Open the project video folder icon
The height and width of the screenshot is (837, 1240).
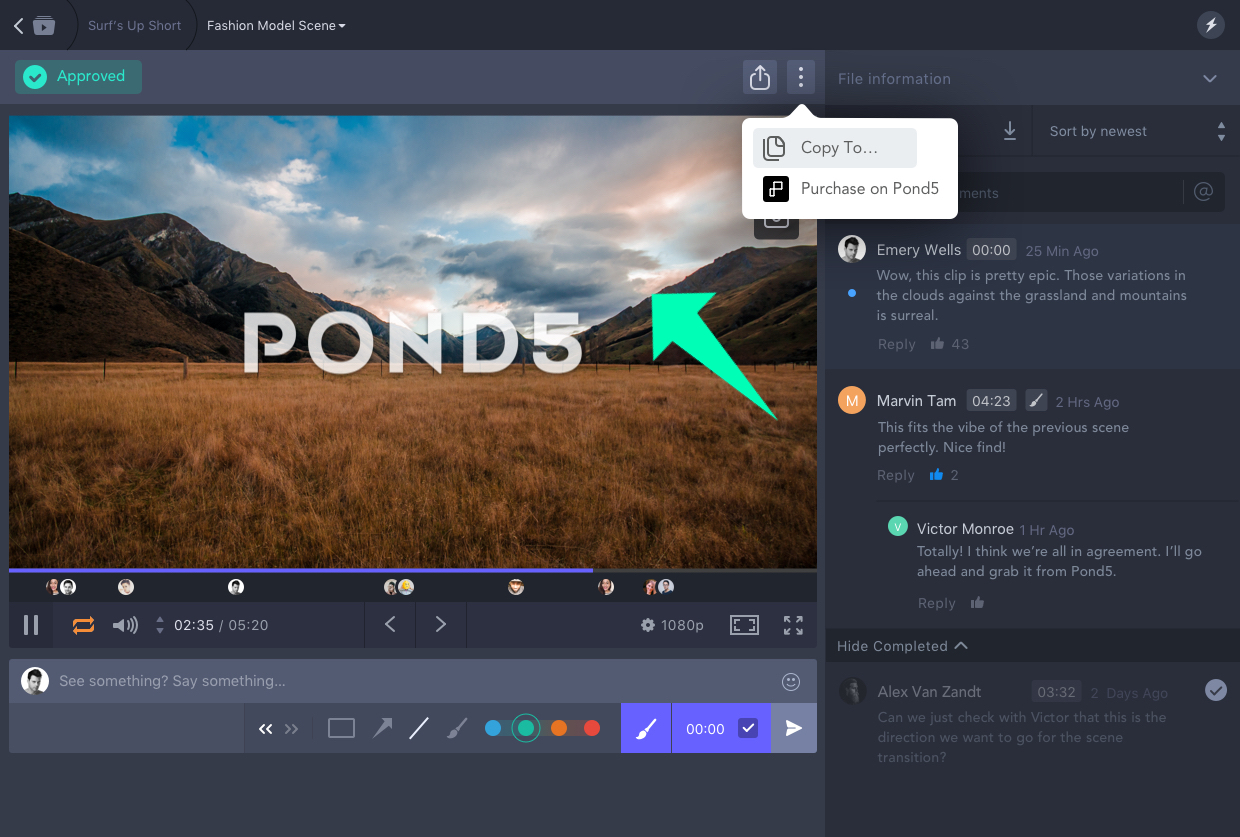pos(43,26)
